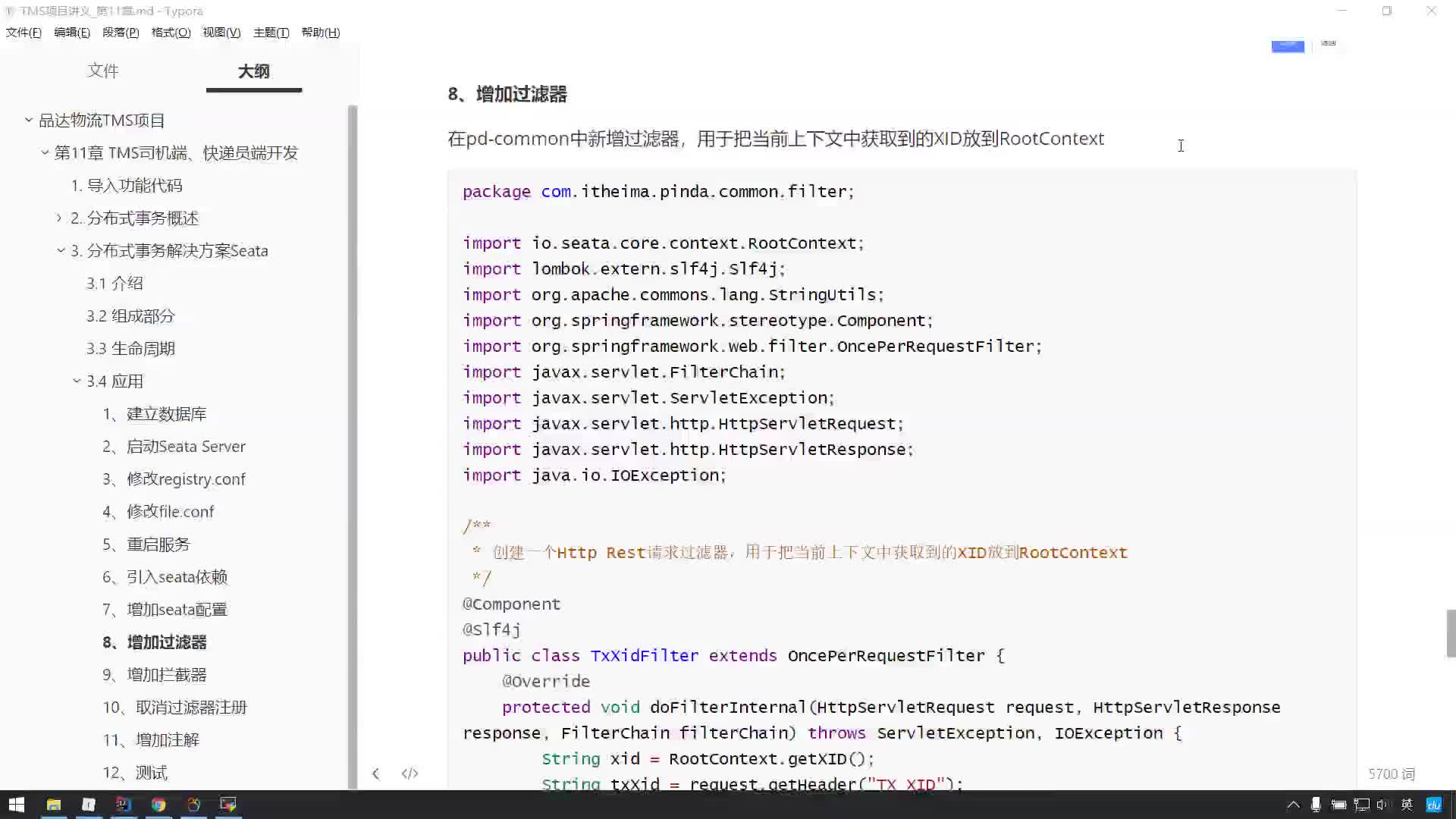Screen dimensions: 1456x819
Task: Click the outline sidebar scrollbar
Action: pos(352,446)
